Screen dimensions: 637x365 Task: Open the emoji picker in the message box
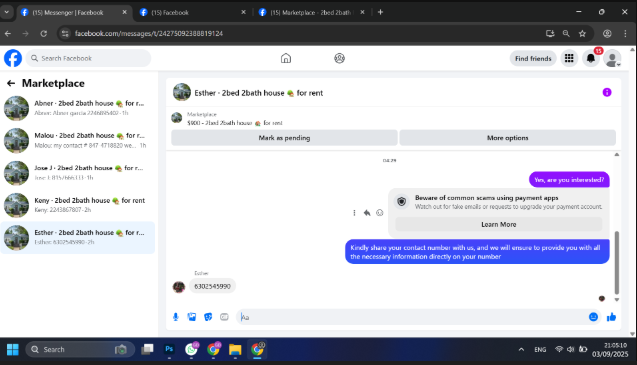(x=593, y=317)
